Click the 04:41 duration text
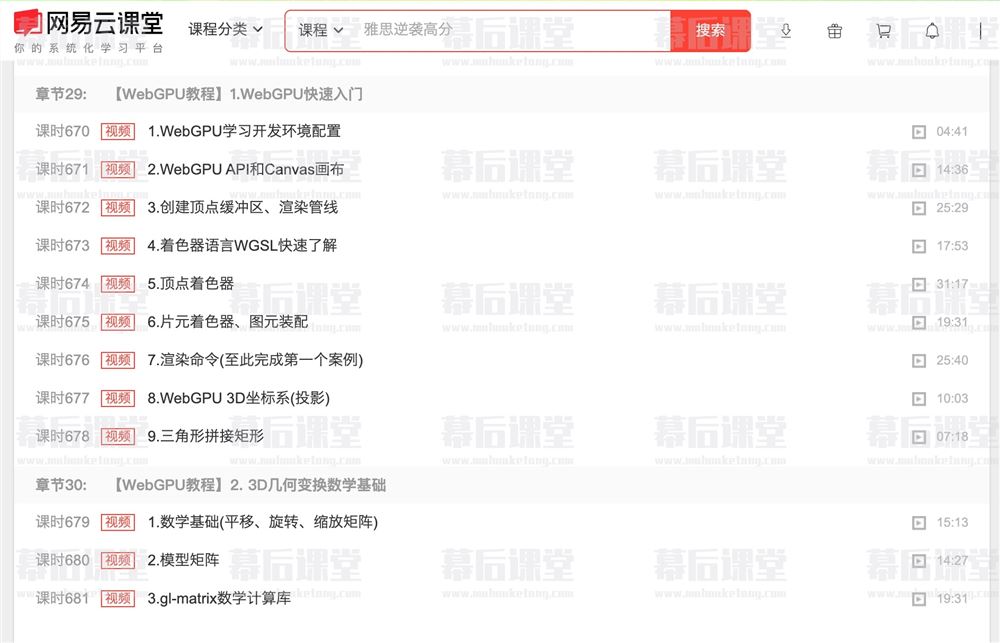Image resolution: width=1000 pixels, height=643 pixels. point(952,132)
